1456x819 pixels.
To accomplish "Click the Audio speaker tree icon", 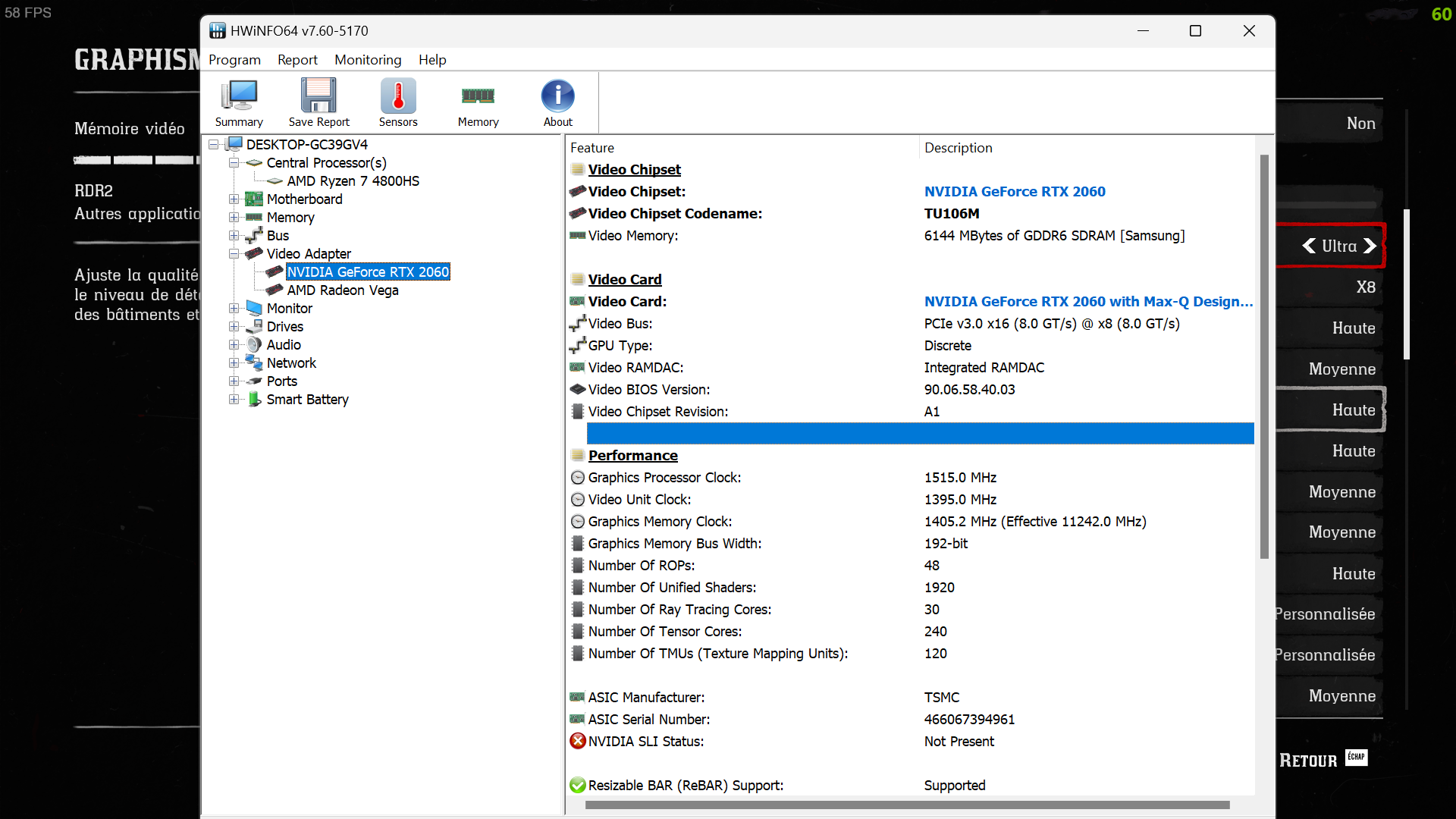I will 254,344.
